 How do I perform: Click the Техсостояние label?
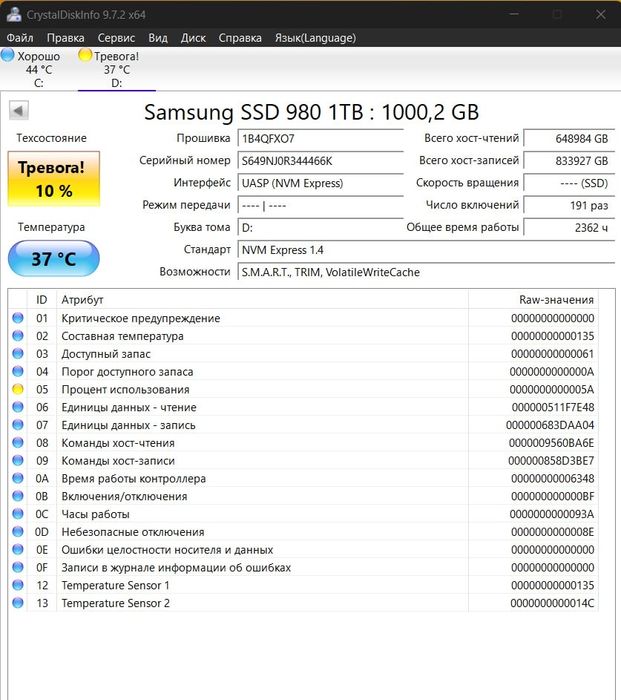[x=51, y=138]
